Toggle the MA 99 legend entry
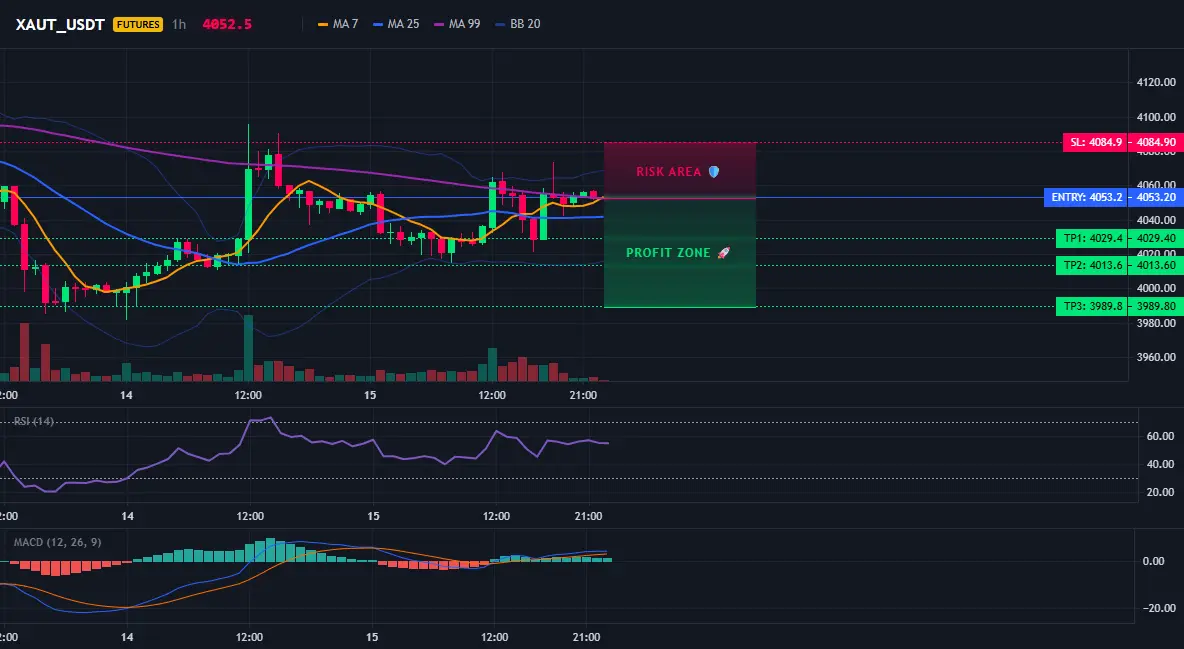The width and height of the screenshot is (1184, 649). point(458,24)
